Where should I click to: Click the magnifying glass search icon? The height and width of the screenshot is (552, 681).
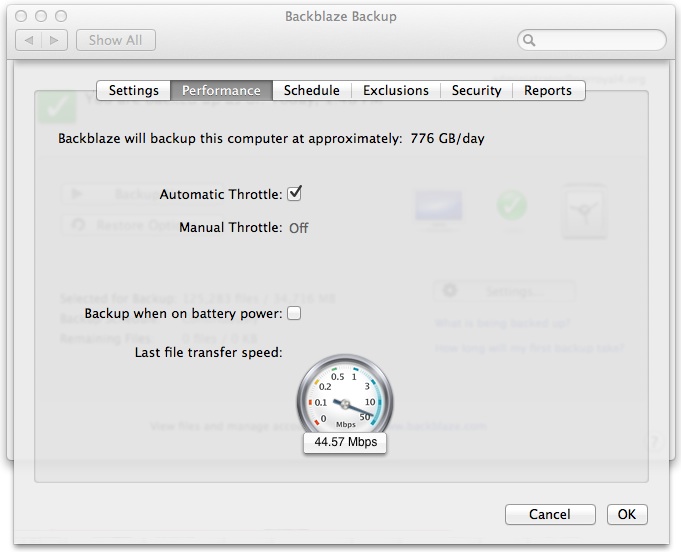click(x=529, y=40)
